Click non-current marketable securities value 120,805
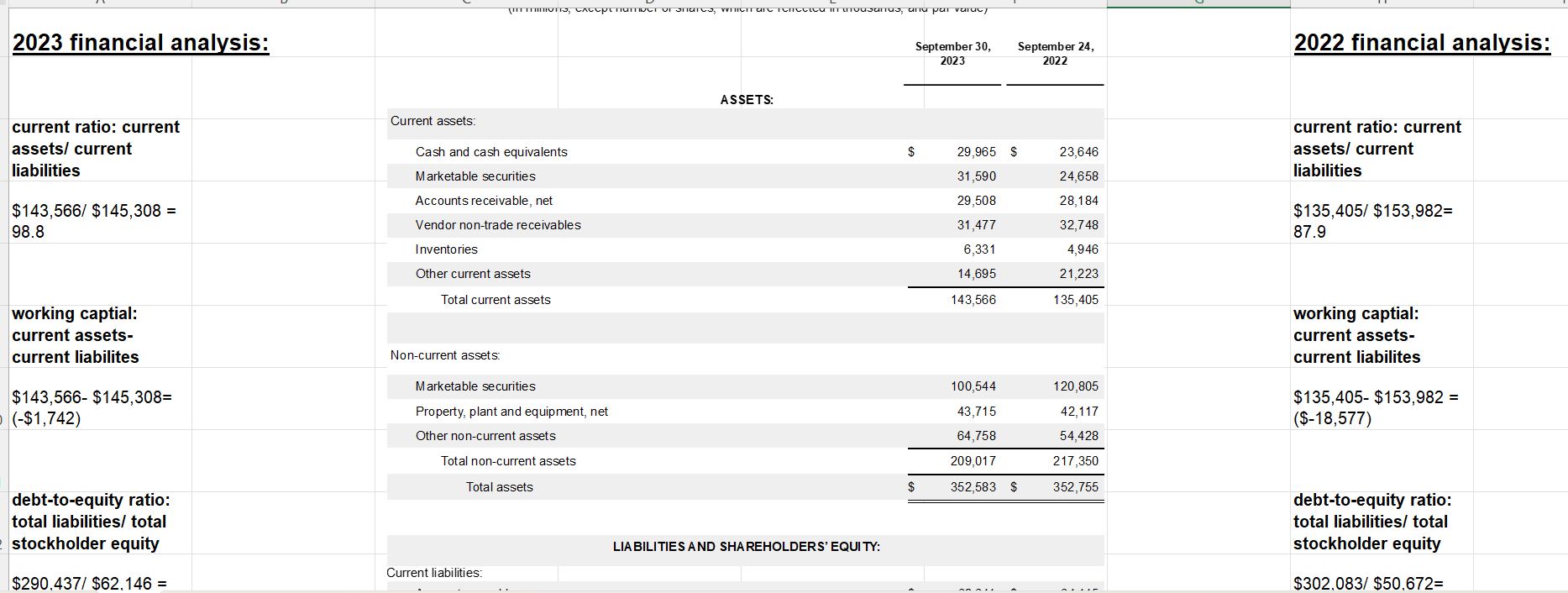 click(x=1076, y=386)
